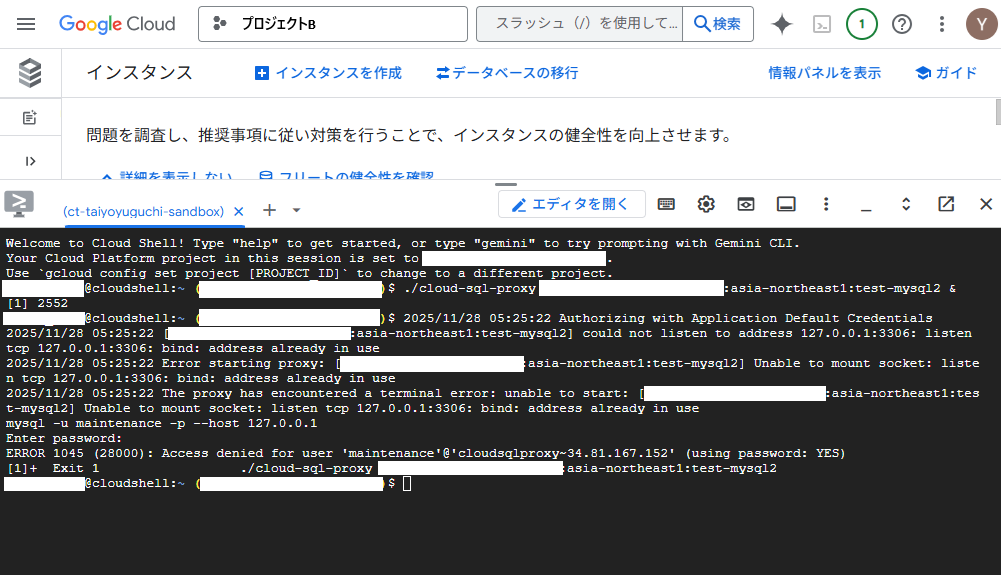Toggle the on-screen keyboard icon in Cloud Shell
Screen dimensions: 1001x575
(x=666, y=204)
